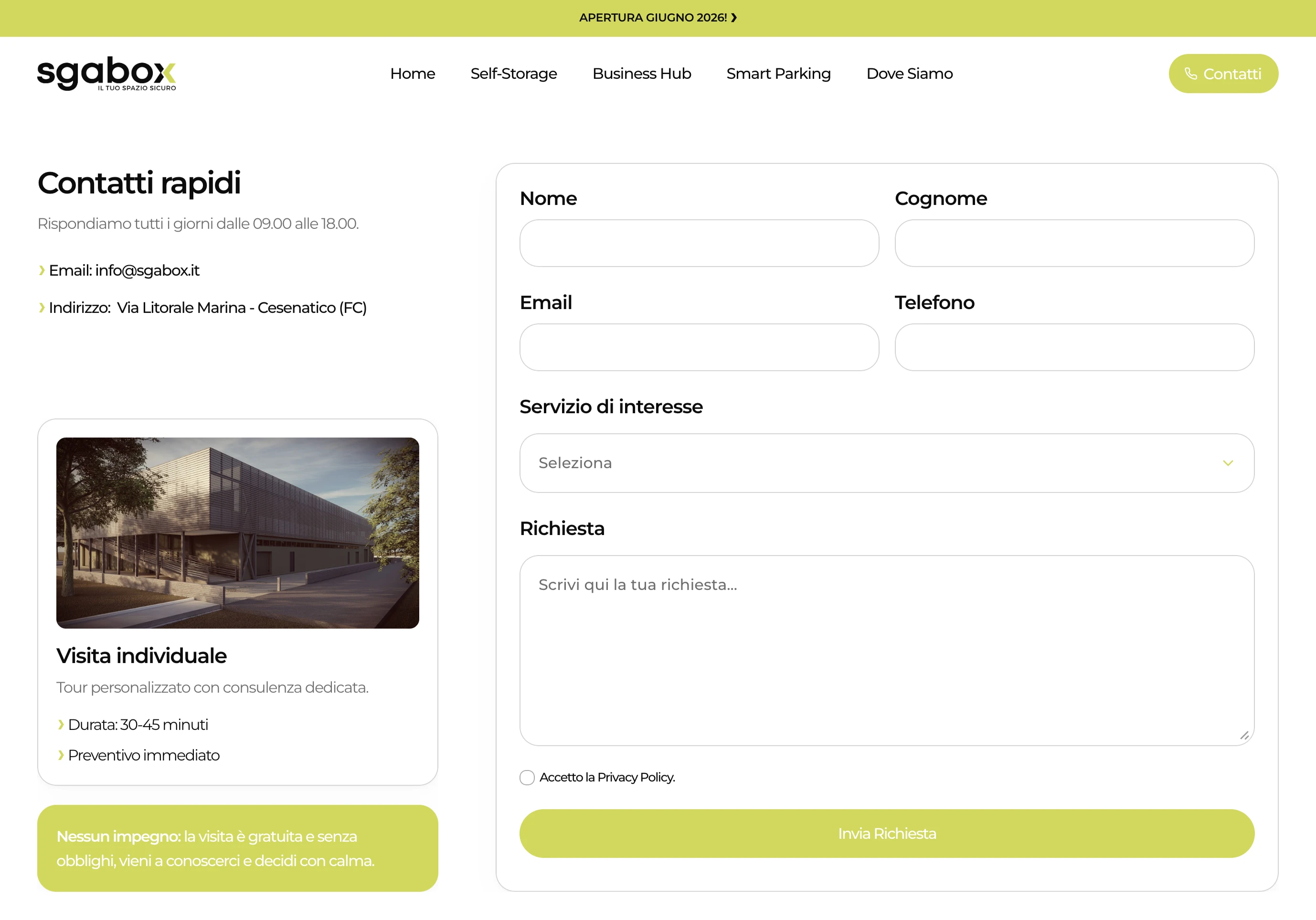Open the Smart Parking menu item
Viewport: 1316px width, 920px height.
coord(778,74)
